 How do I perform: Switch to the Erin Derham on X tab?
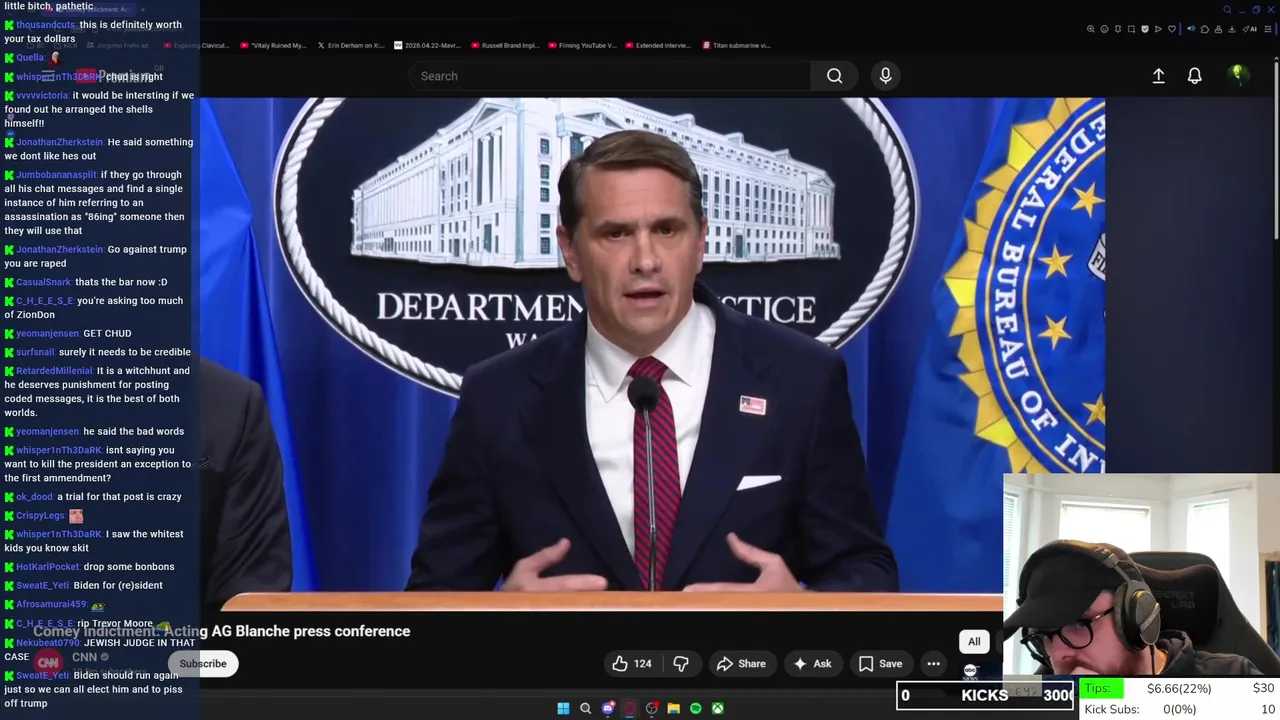350,45
